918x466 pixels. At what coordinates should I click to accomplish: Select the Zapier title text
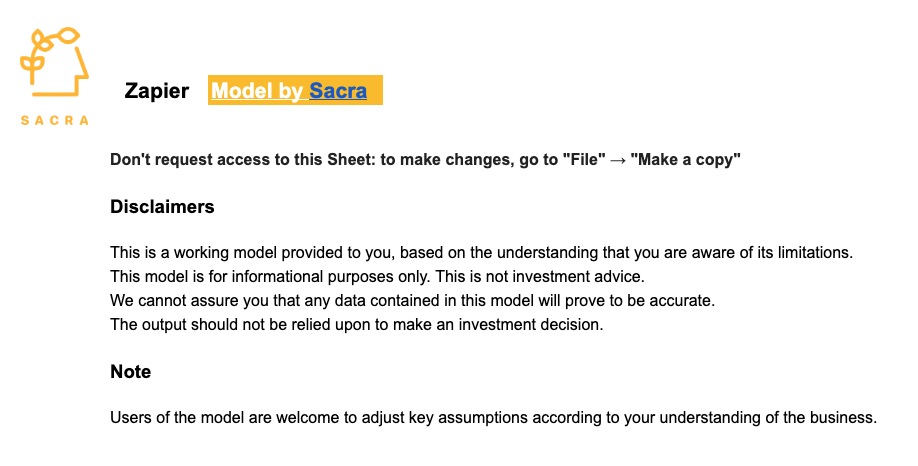pyautogui.click(x=156, y=91)
